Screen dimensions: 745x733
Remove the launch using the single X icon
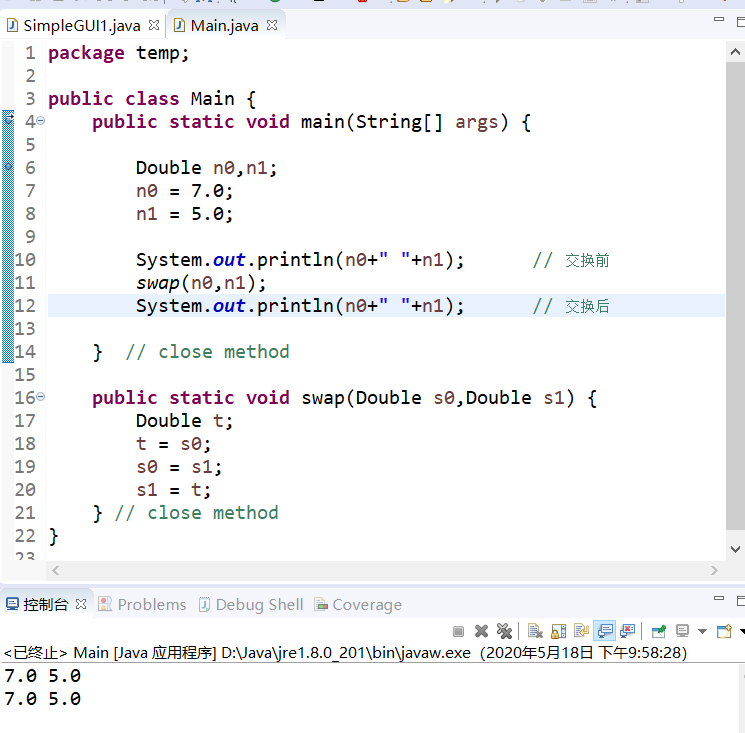click(481, 631)
